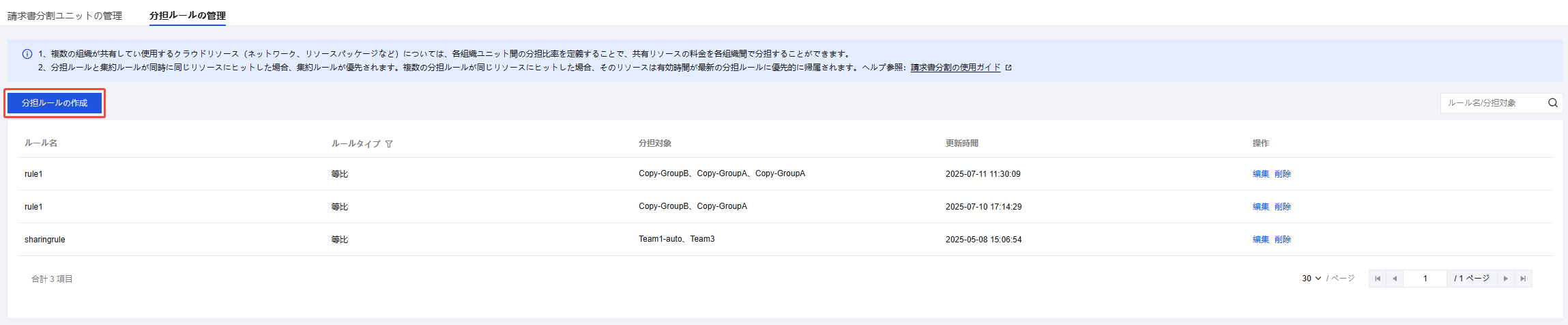Select the 分担ルールの管理 tab
Image resolution: width=1568 pixels, height=325 pixels.
click(x=188, y=16)
